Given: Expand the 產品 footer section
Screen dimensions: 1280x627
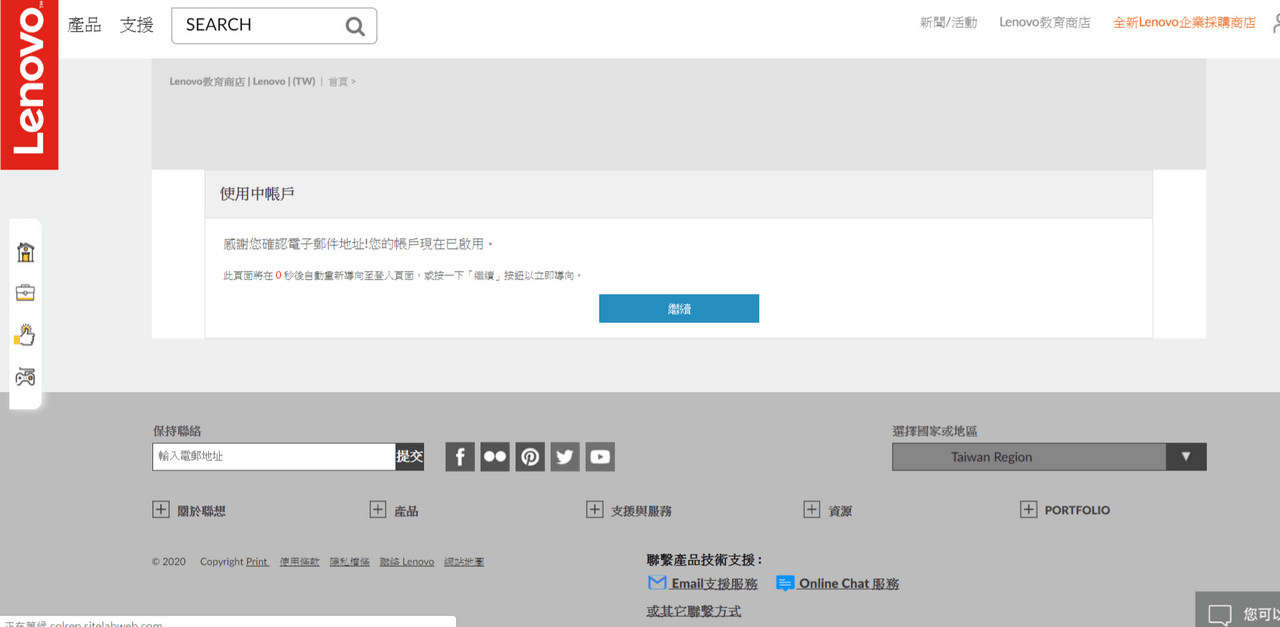Looking at the screenshot, I should tap(378, 510).
